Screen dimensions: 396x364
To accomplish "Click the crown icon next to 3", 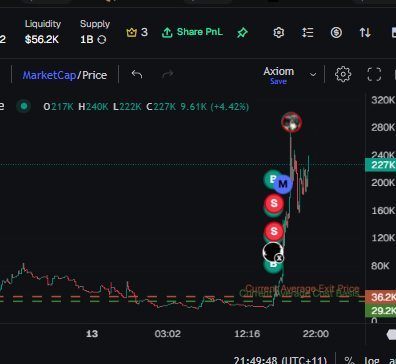I will pyautogui.click(x=132, y=32).
